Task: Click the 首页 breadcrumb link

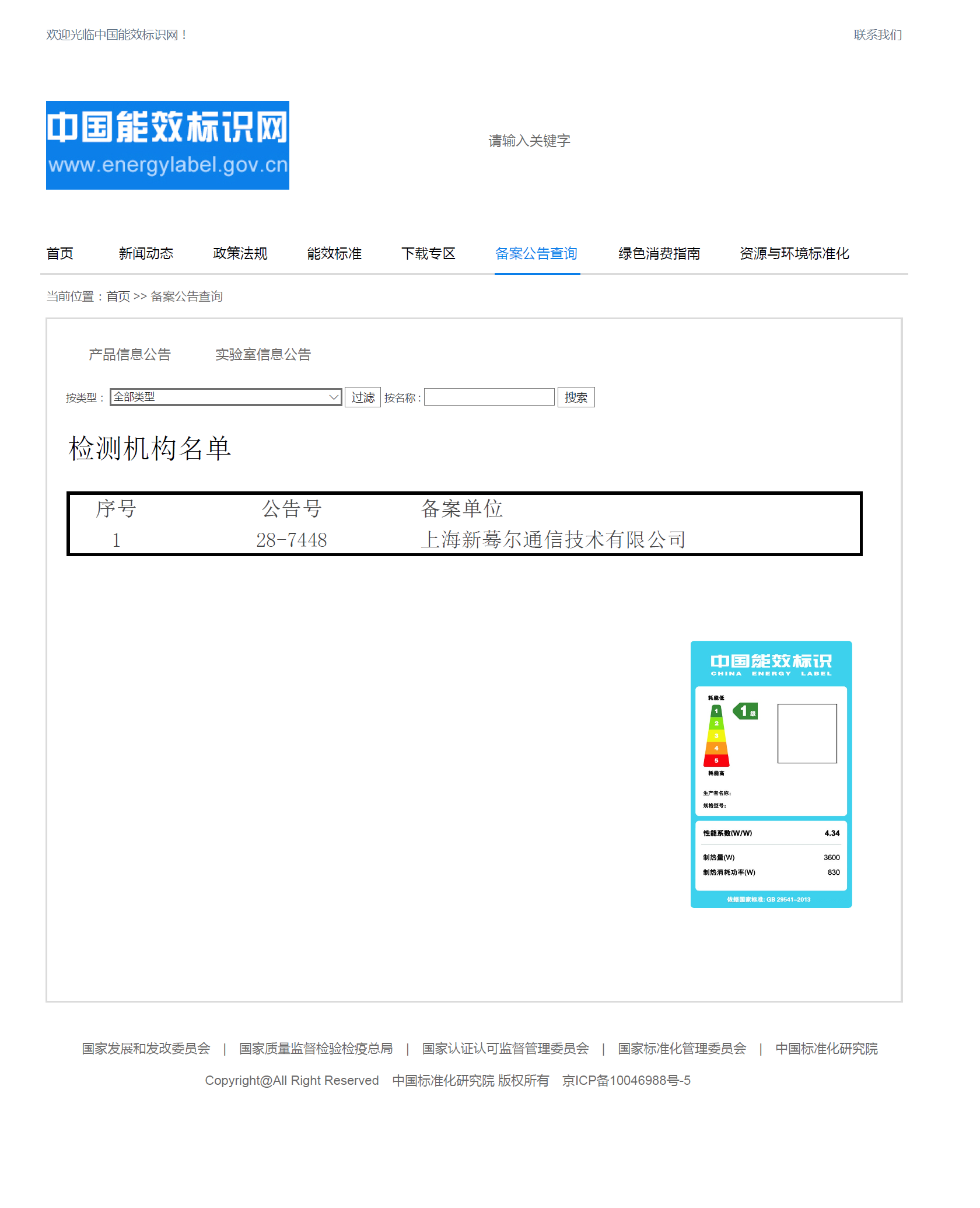Action: [x=118, y=296]
